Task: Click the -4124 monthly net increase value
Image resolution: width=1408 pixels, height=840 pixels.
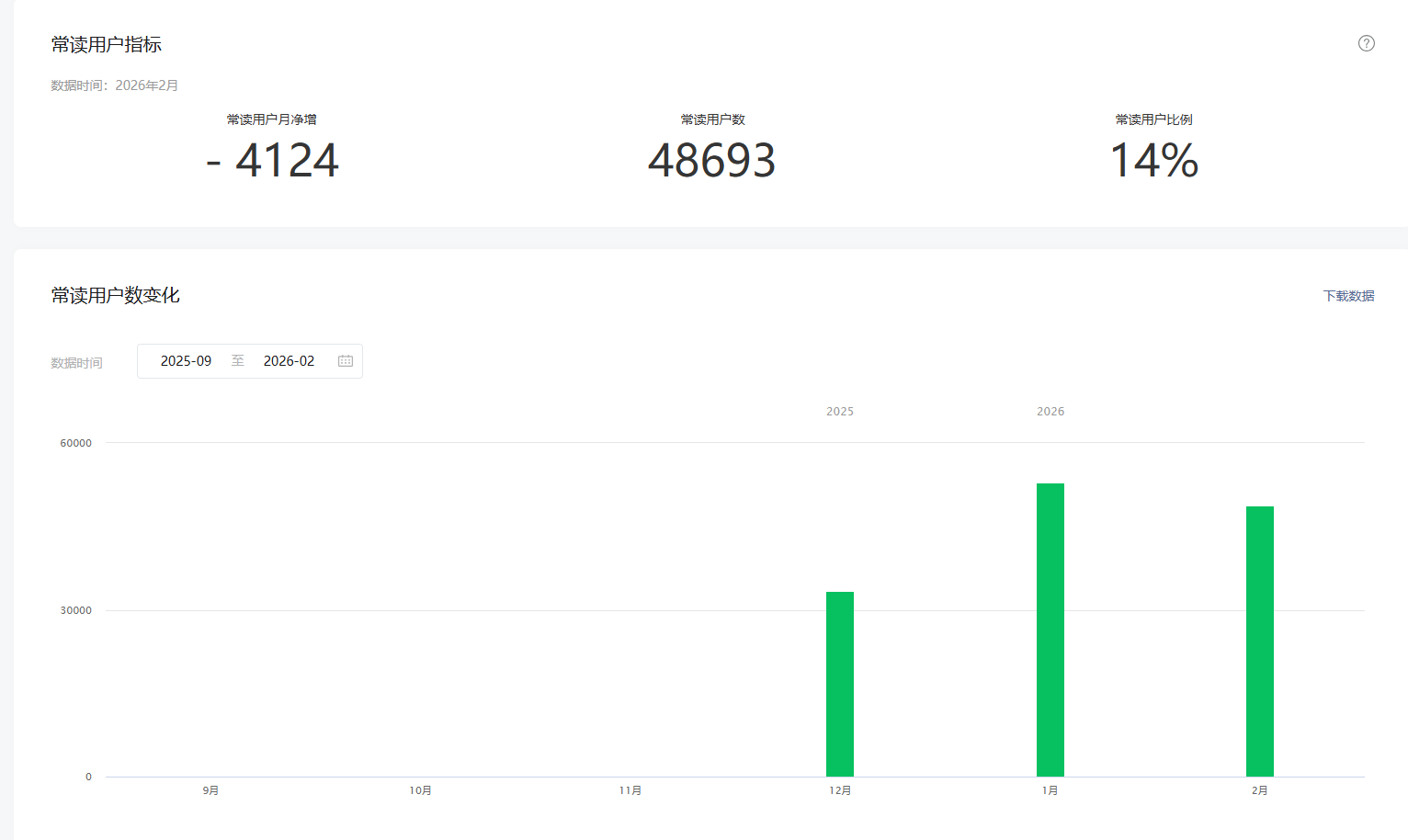Action: [272, 161]
